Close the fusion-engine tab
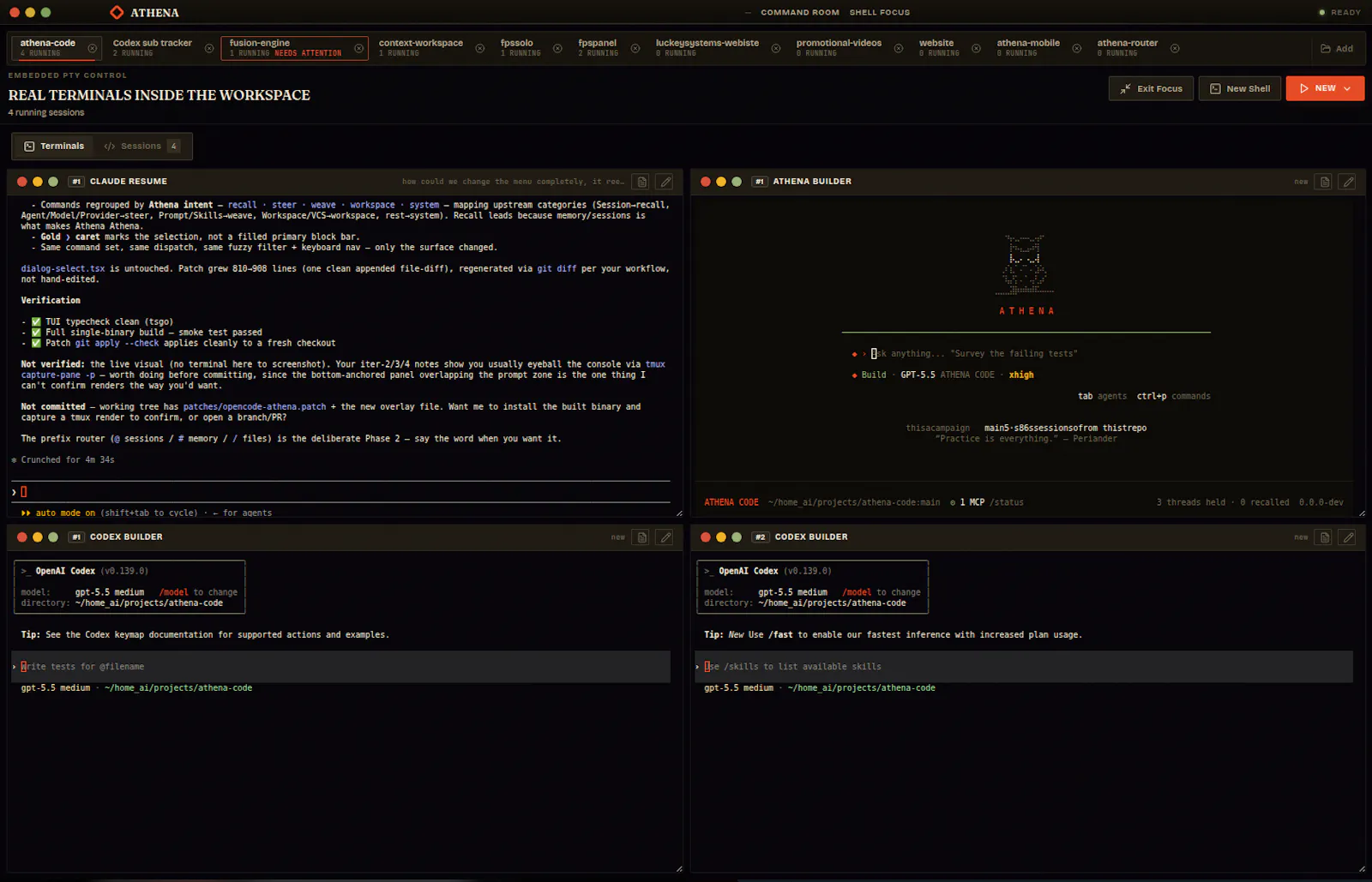1372x882 pixels. coord(358,48)
